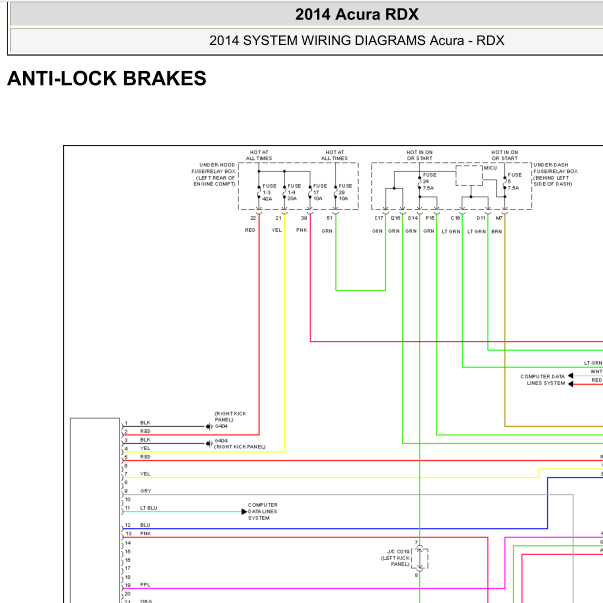Click the "G404 (RIGHT KICK PANEL)" label below pin 3 wire
Screen dimensions: 603x603
pyautogui.click(x=240, y=443)
